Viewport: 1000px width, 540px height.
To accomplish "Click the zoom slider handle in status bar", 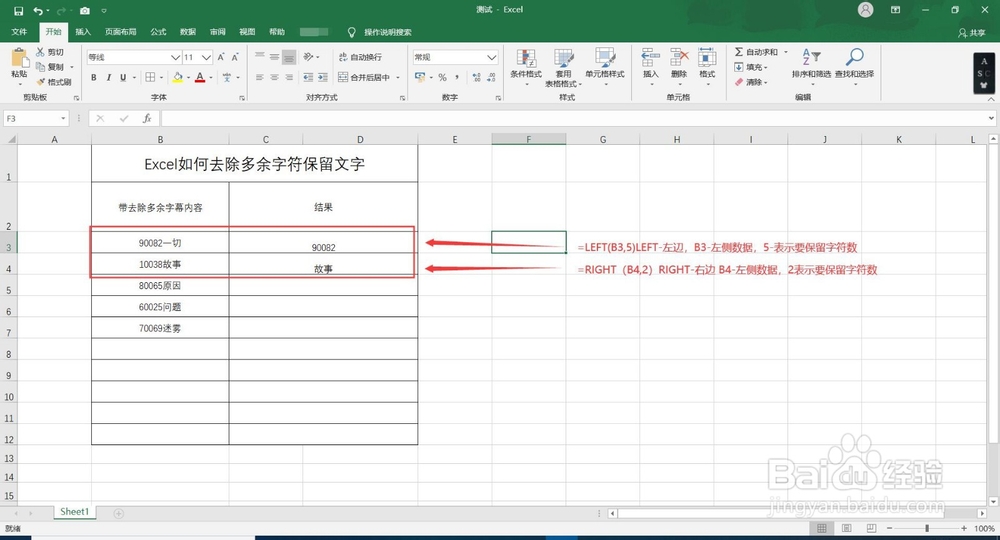I will [x=927, y=528].
